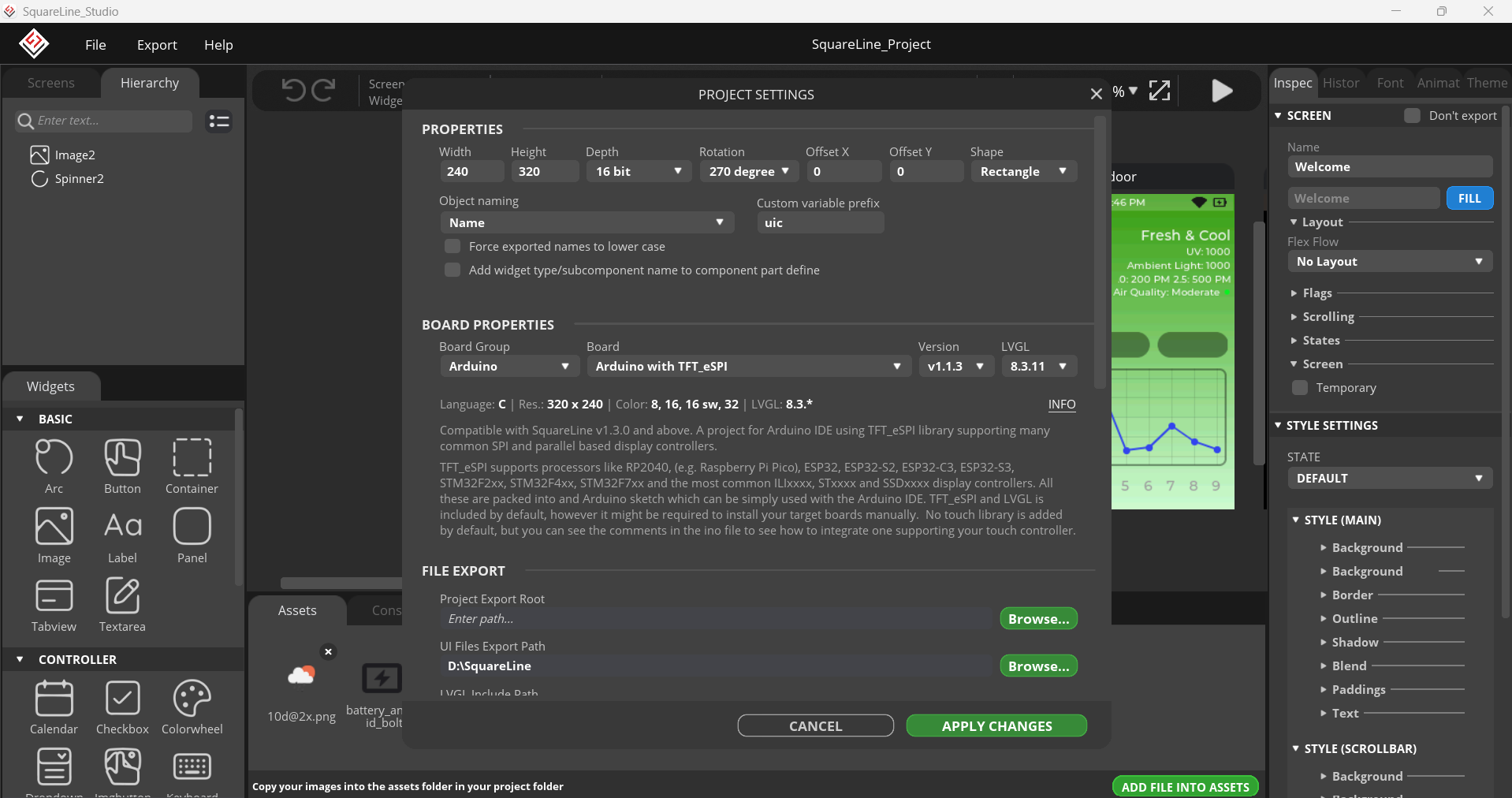
Task: Select the Tabview widget
Action: [54, 605]
